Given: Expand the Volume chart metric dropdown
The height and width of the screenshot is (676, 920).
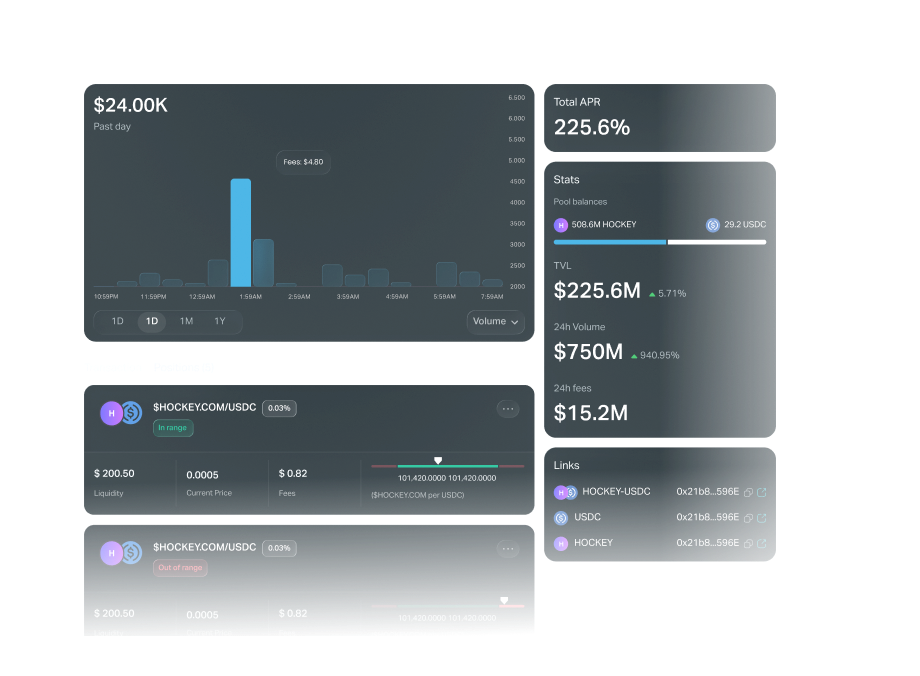Looking at the screenshot, I should pyautogui.click(x=496, y=321).
